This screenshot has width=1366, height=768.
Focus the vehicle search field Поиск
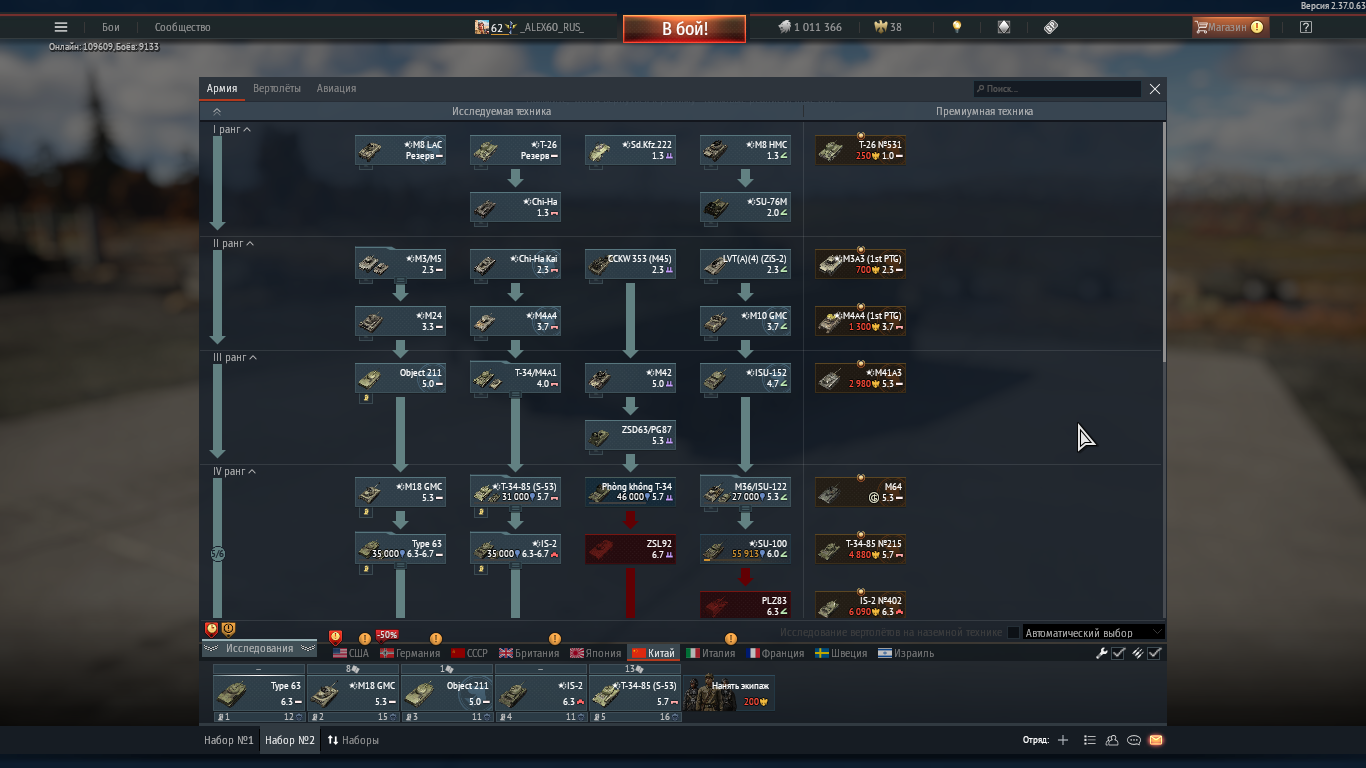pyautogui.click(x=1057, y=89)
